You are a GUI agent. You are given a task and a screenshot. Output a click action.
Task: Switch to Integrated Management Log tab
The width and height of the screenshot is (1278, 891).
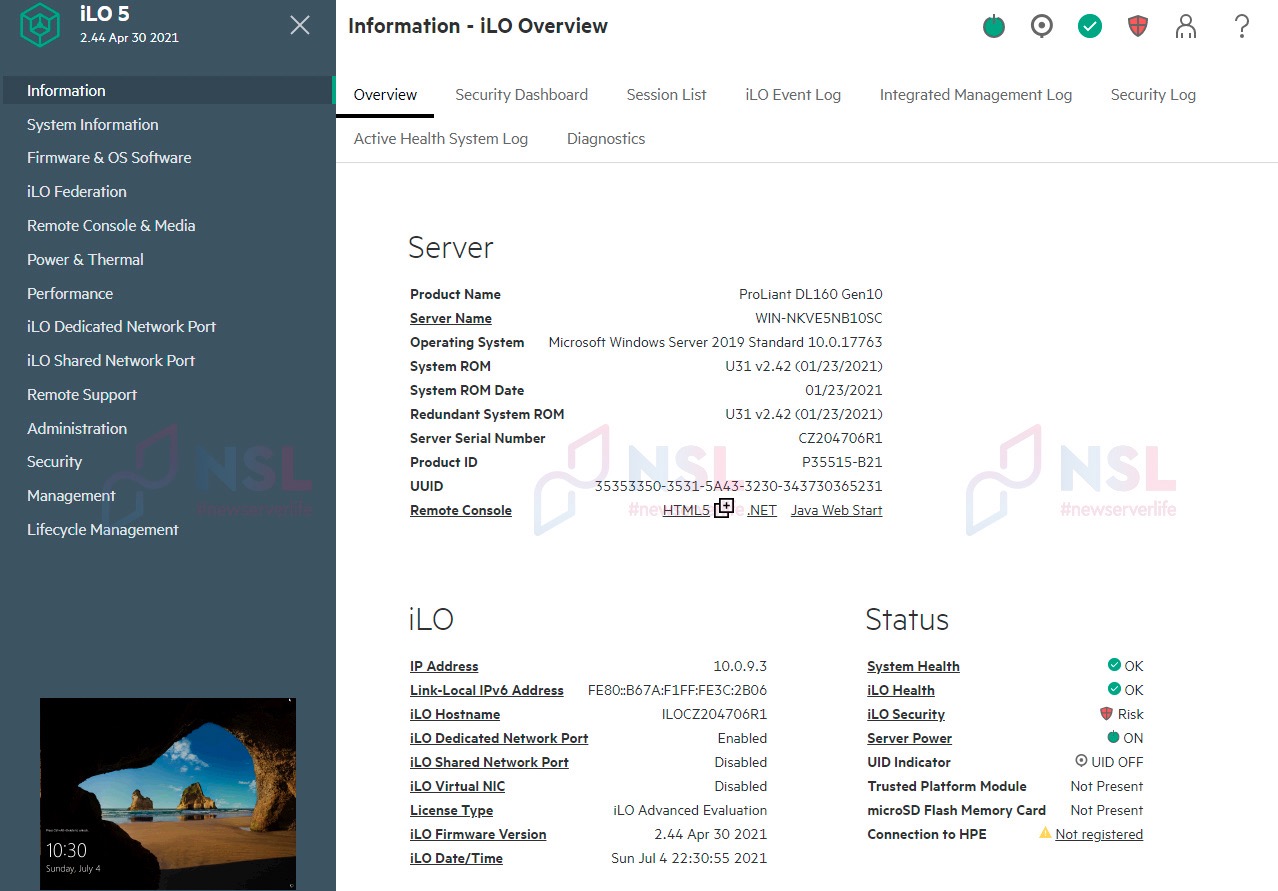[976, 95]
